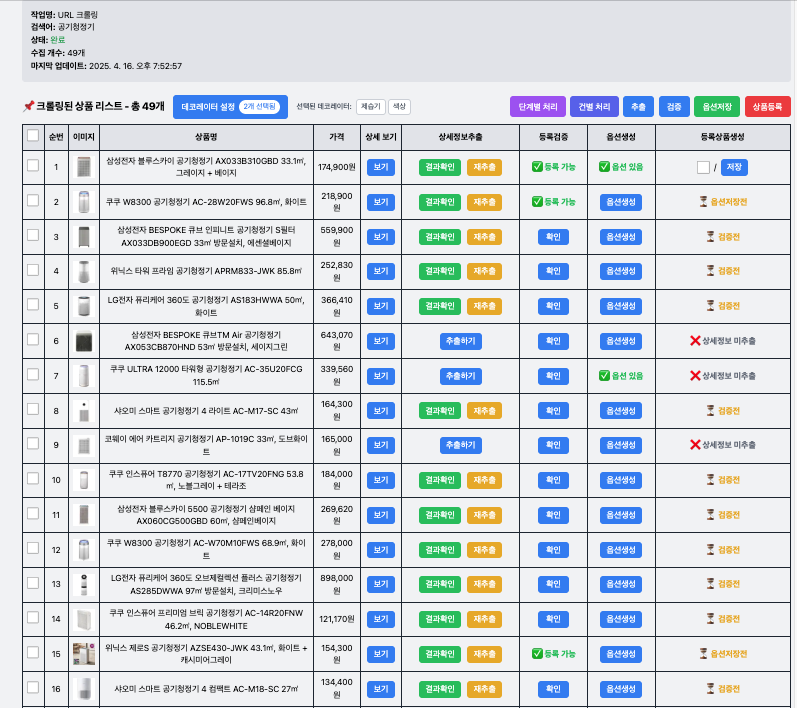Open the 데코레이터 설정 selector
The width and height of the screenshot is (797, 708).
[x=230, y=106]
